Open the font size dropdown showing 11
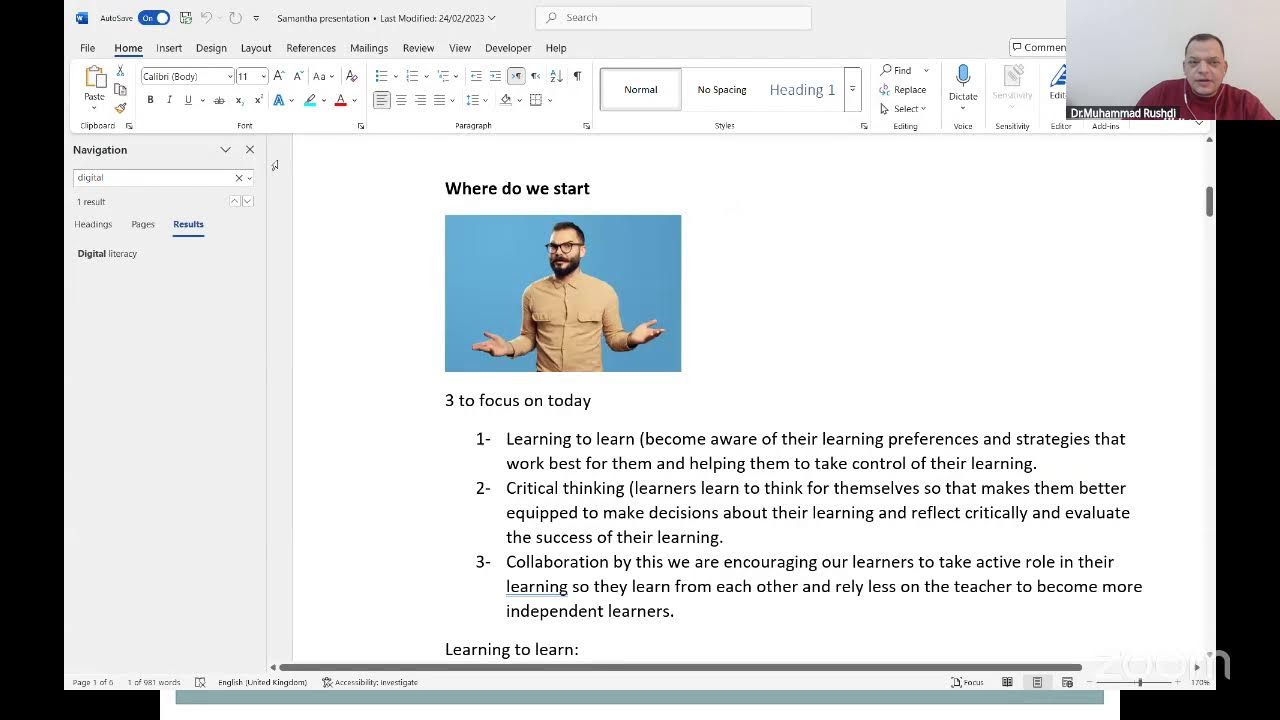The height and width of the screenshot is (720, 1280). 263,76
